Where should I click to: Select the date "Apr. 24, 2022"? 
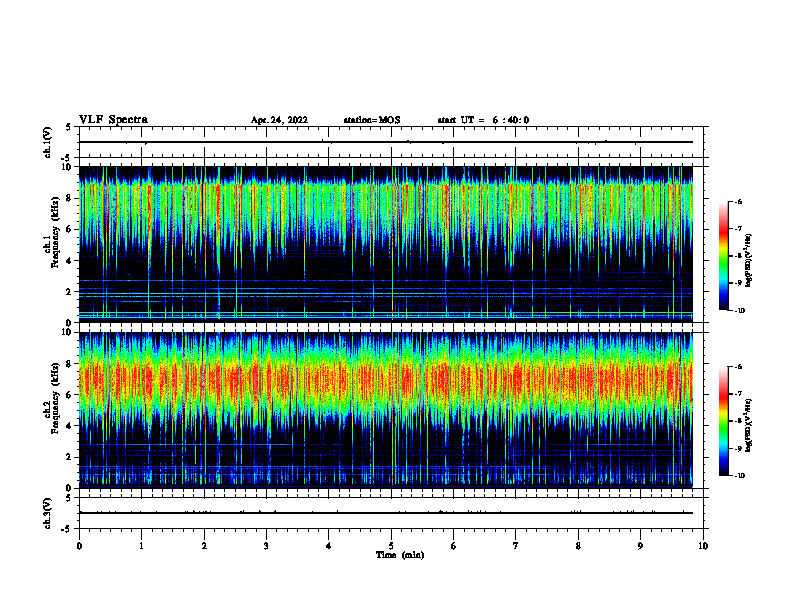(x=279, y=120)
